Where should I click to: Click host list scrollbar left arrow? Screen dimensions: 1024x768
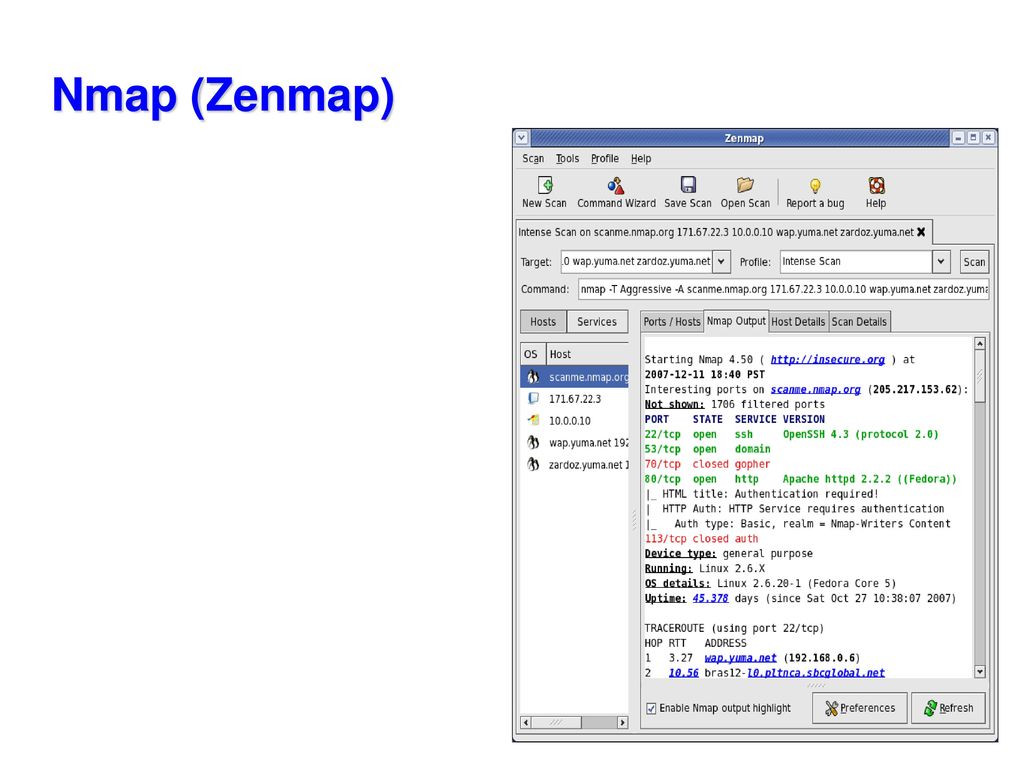tap(526, 722)
